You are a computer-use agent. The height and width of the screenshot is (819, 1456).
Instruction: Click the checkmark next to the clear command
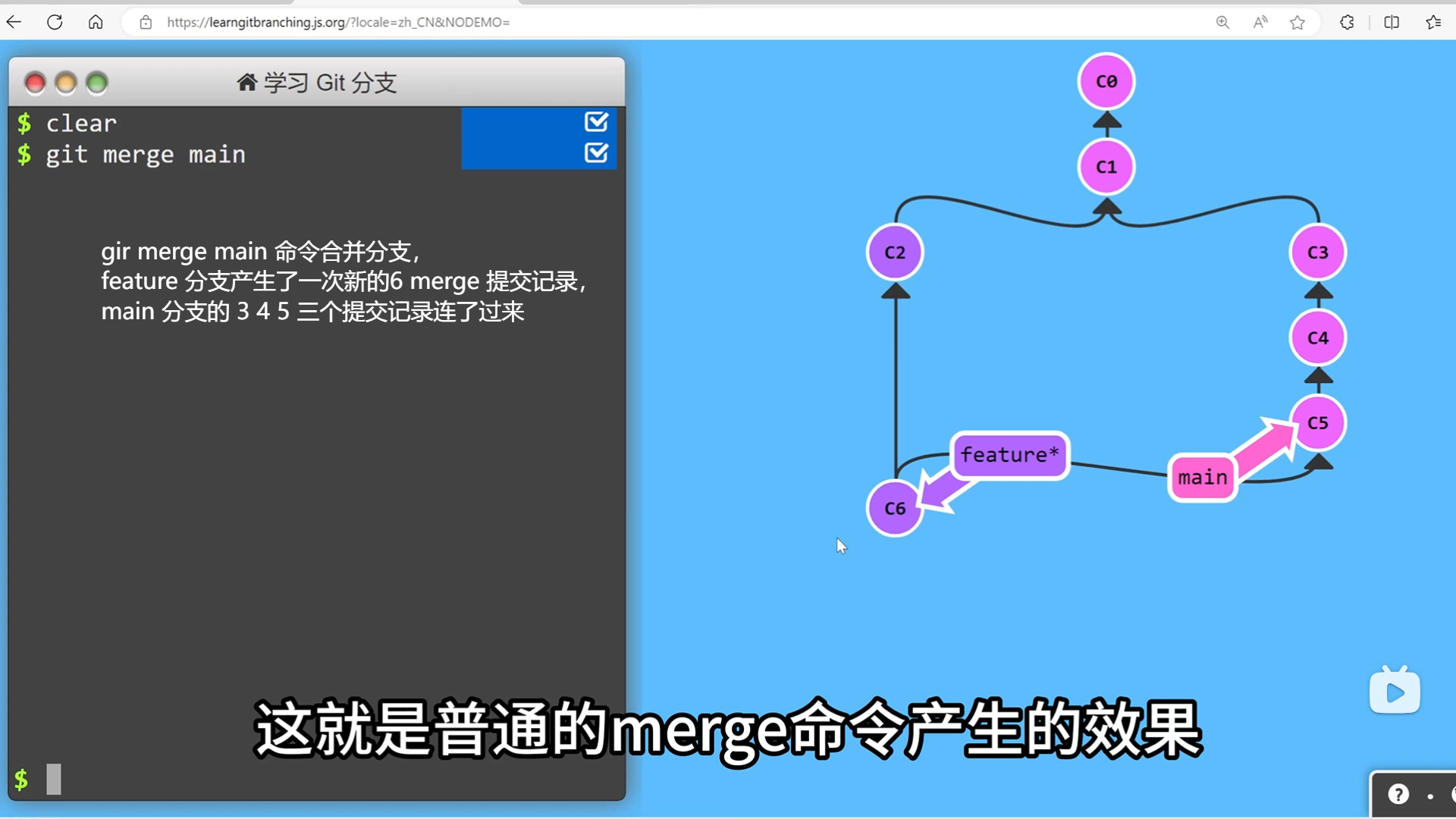coord(596,121)
